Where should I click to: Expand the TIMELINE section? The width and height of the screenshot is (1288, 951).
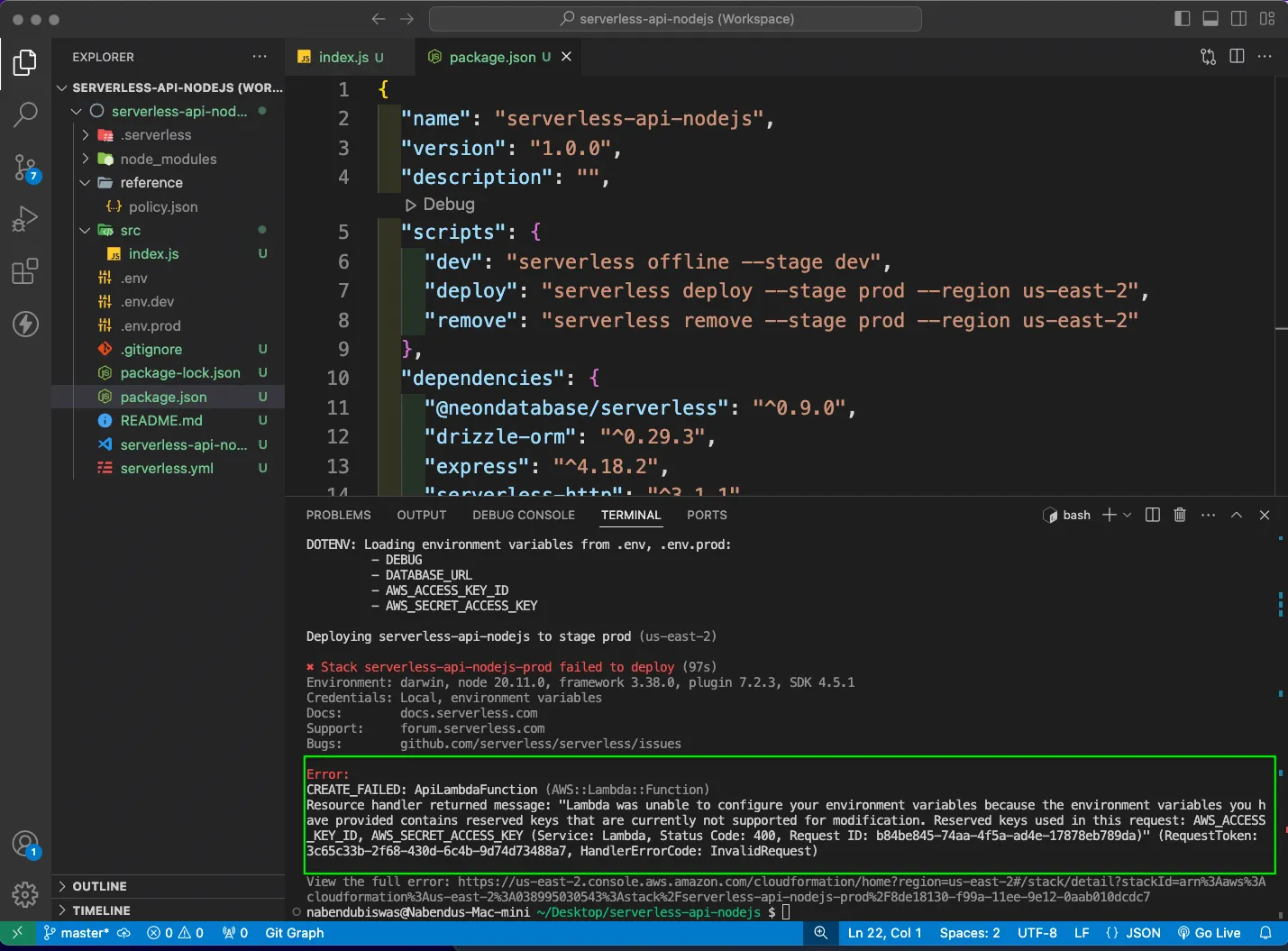[x=168, y=910]
